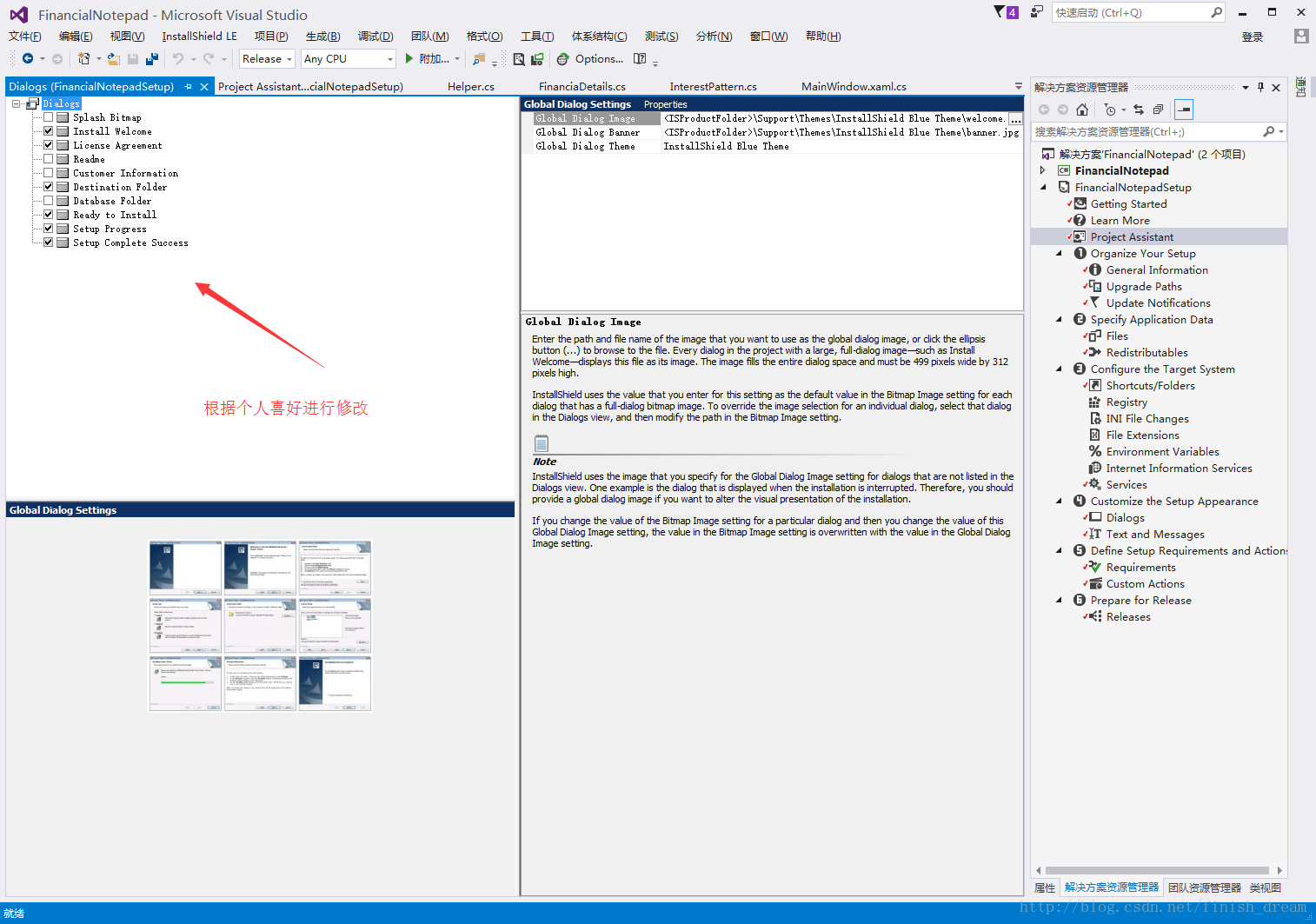
Task: Click the 附加... attach button
Action: [x=435, y=58]
